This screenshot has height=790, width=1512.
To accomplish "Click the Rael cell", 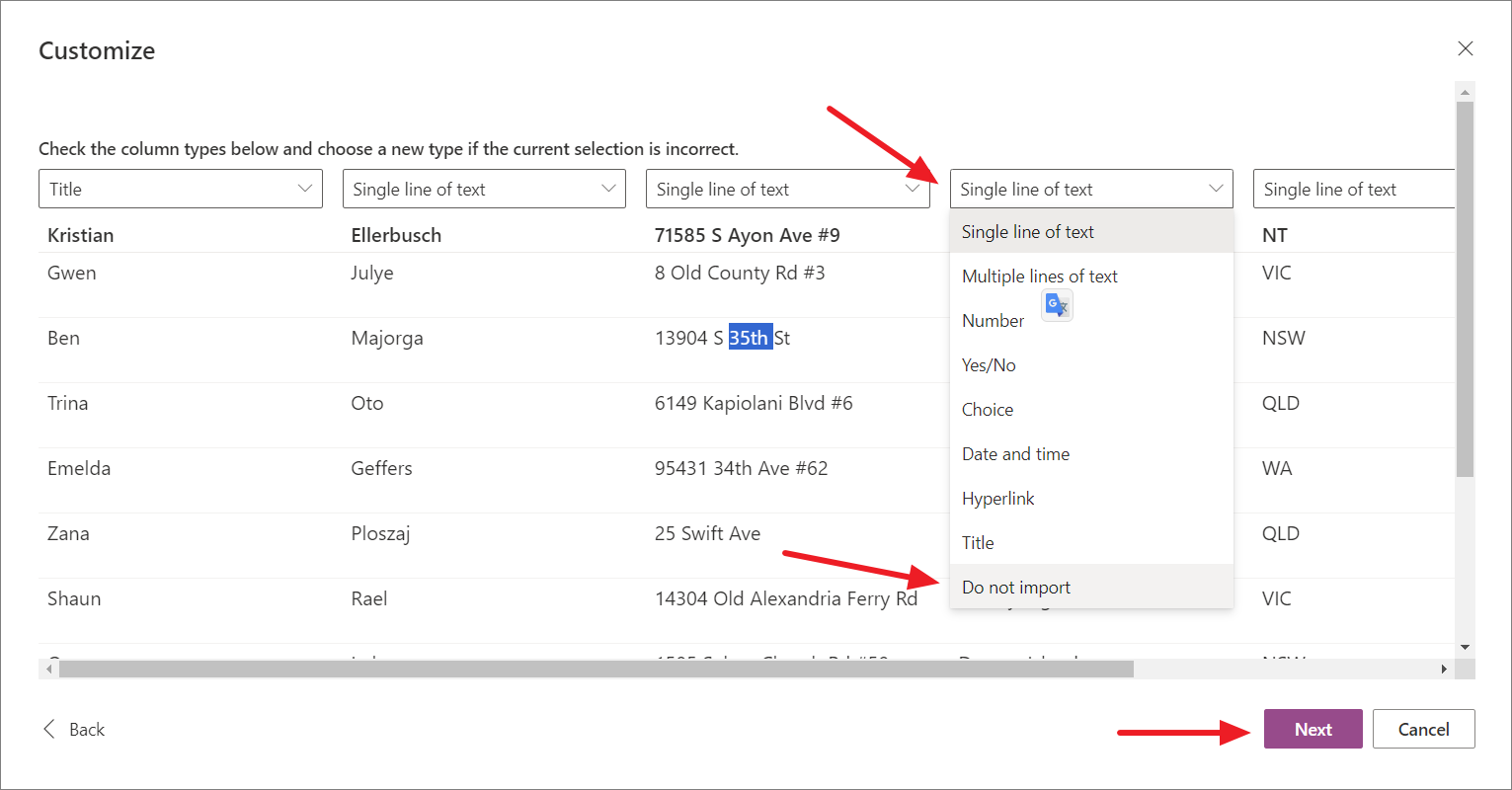I will click(369, 598).
